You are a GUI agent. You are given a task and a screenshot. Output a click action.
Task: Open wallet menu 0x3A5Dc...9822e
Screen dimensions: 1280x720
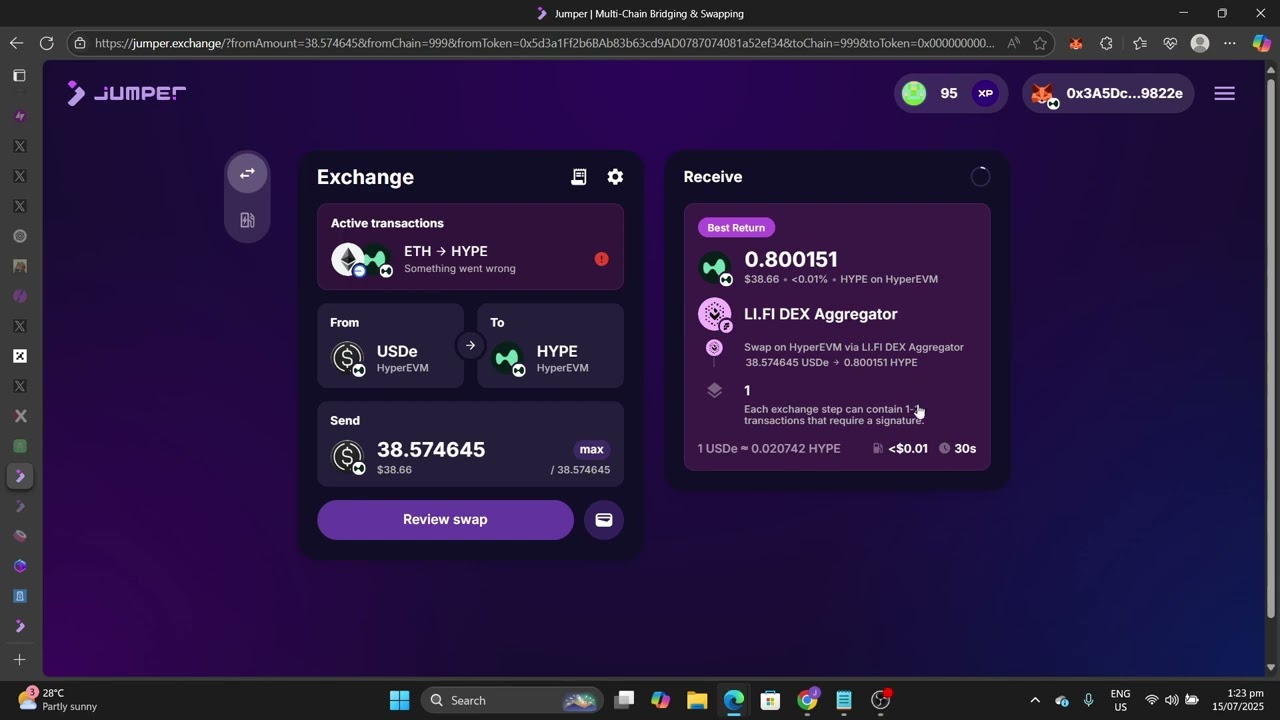point(1108,93)
